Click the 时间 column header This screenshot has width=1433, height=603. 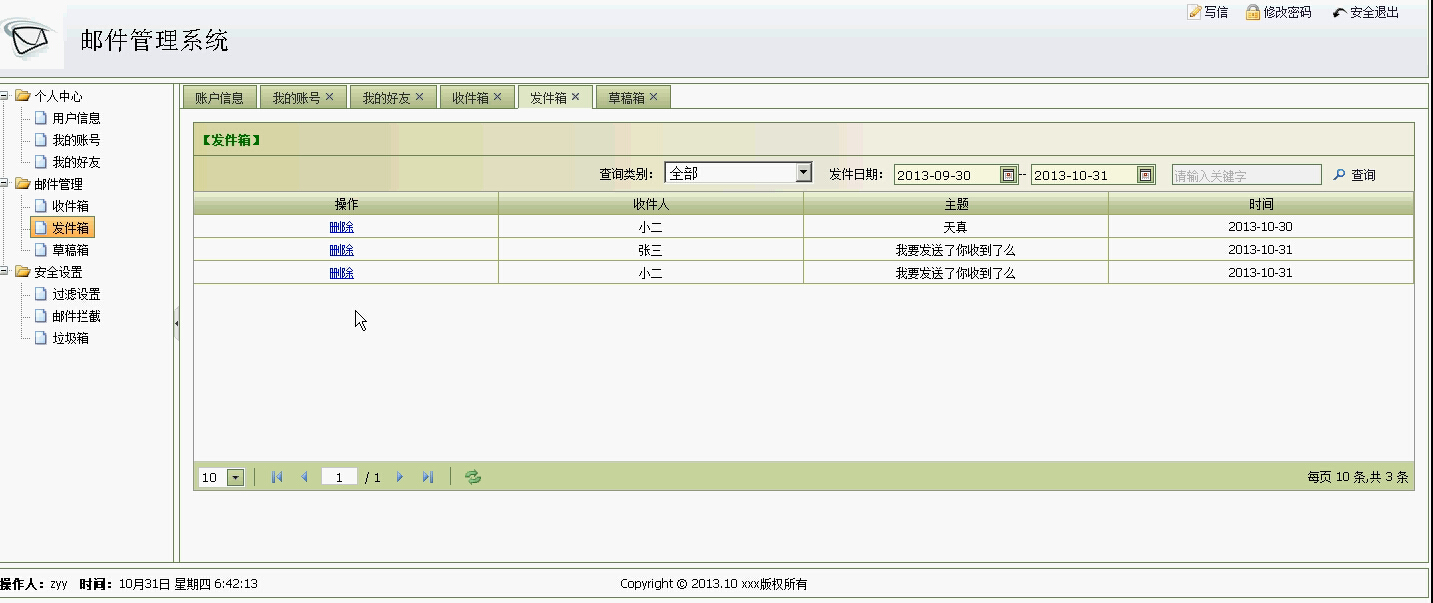(x=1261, y=203)
